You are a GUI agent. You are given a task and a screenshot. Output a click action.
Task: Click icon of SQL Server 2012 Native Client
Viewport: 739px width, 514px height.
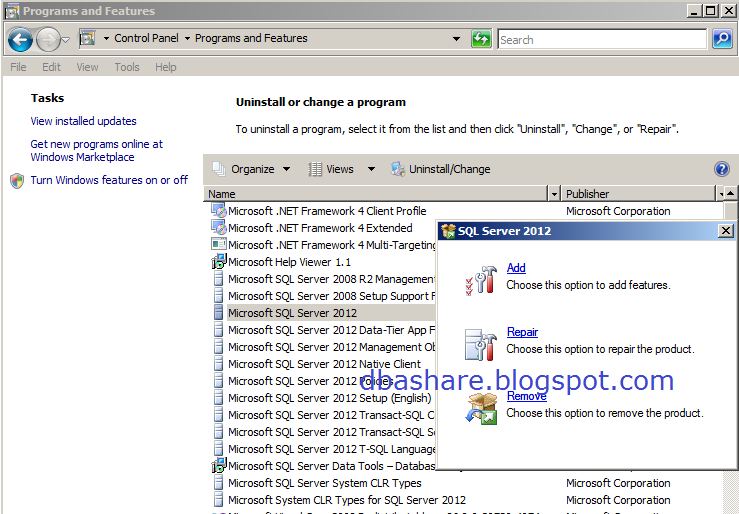[x=218, y=363]
